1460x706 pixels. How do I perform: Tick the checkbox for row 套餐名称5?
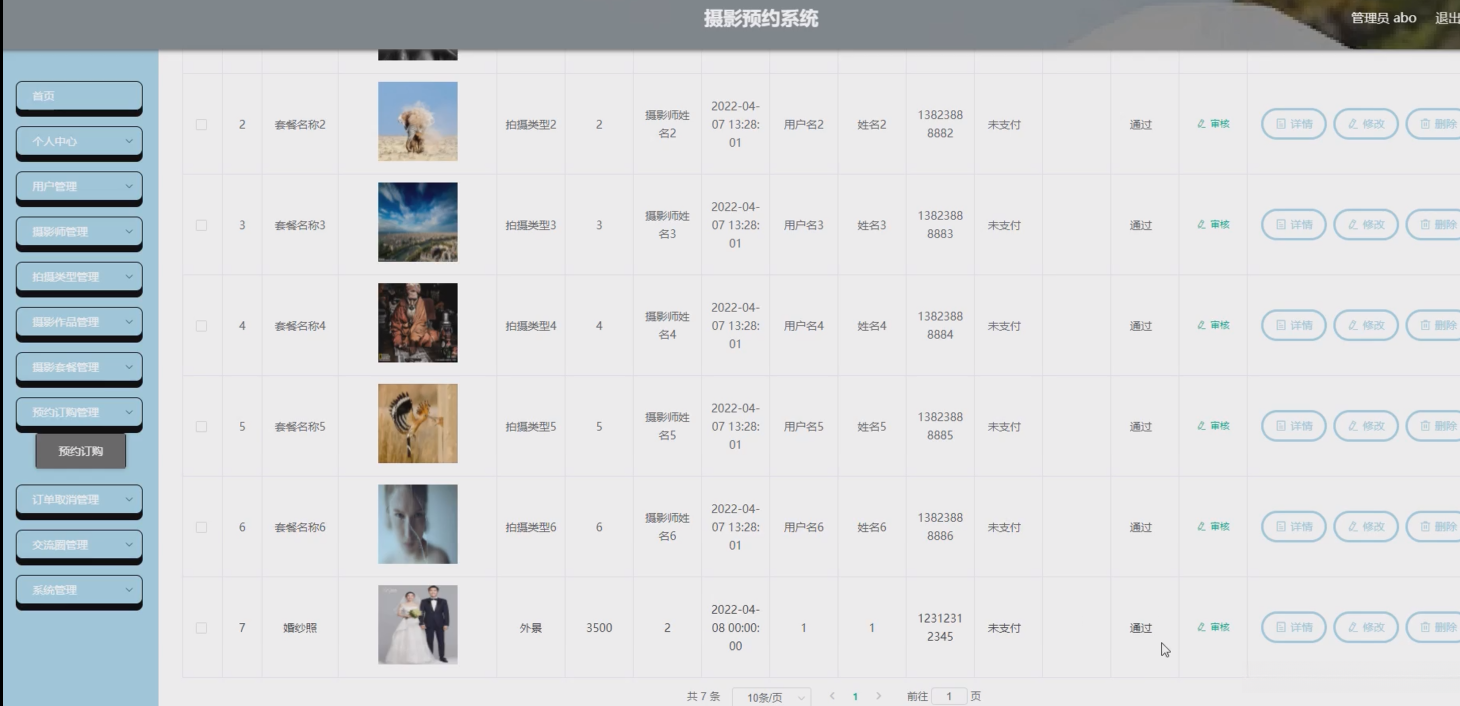pyautogui.click(x=201, y=427)
